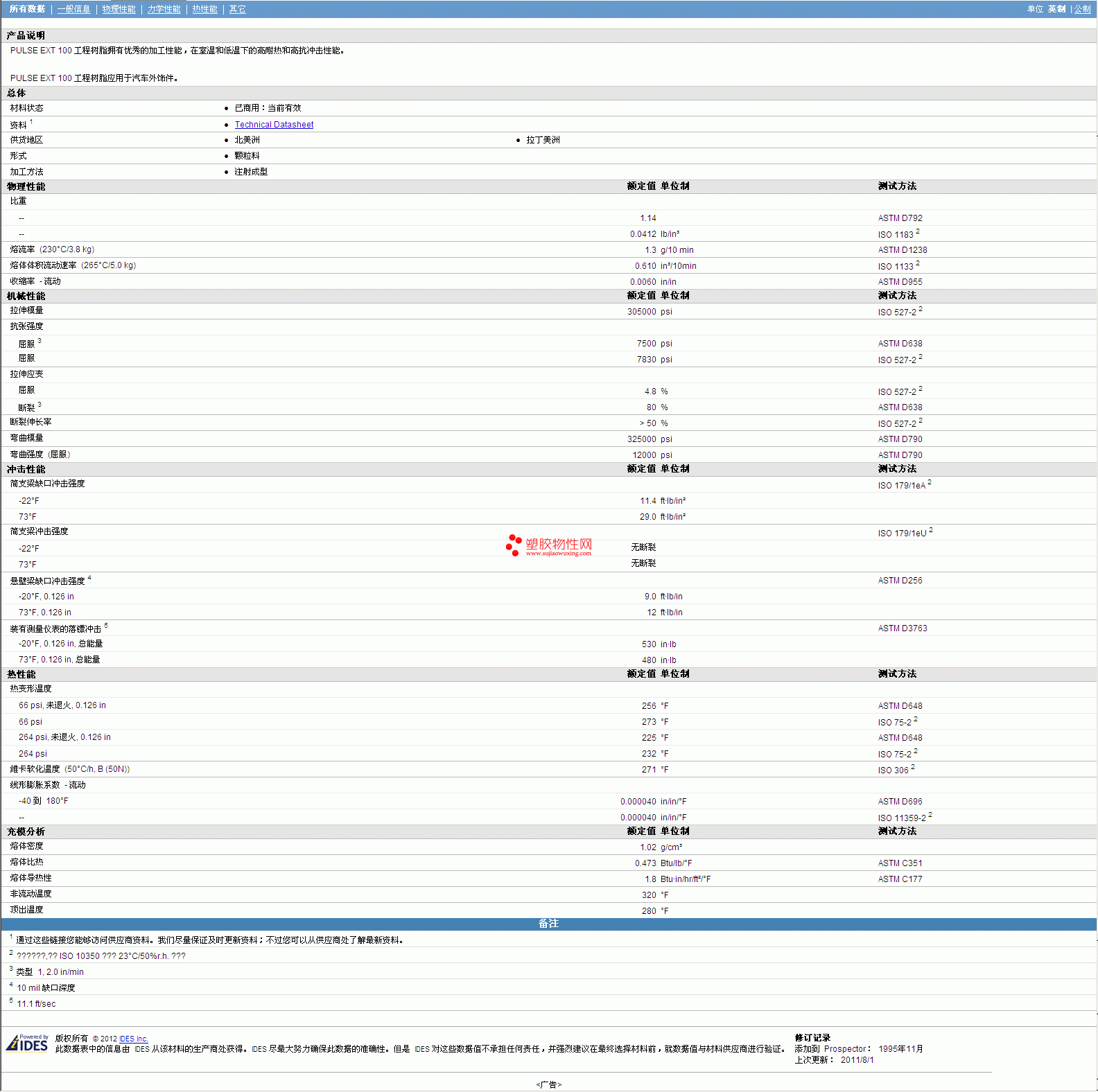1098x1092 pixels.
Task: Click the 备注 notes header bar
Action: pyautogui.click(x=548, y=924)
